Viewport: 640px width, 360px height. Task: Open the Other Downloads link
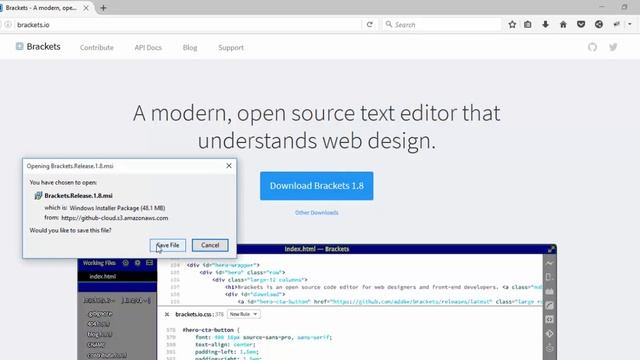tap(316, 213)
